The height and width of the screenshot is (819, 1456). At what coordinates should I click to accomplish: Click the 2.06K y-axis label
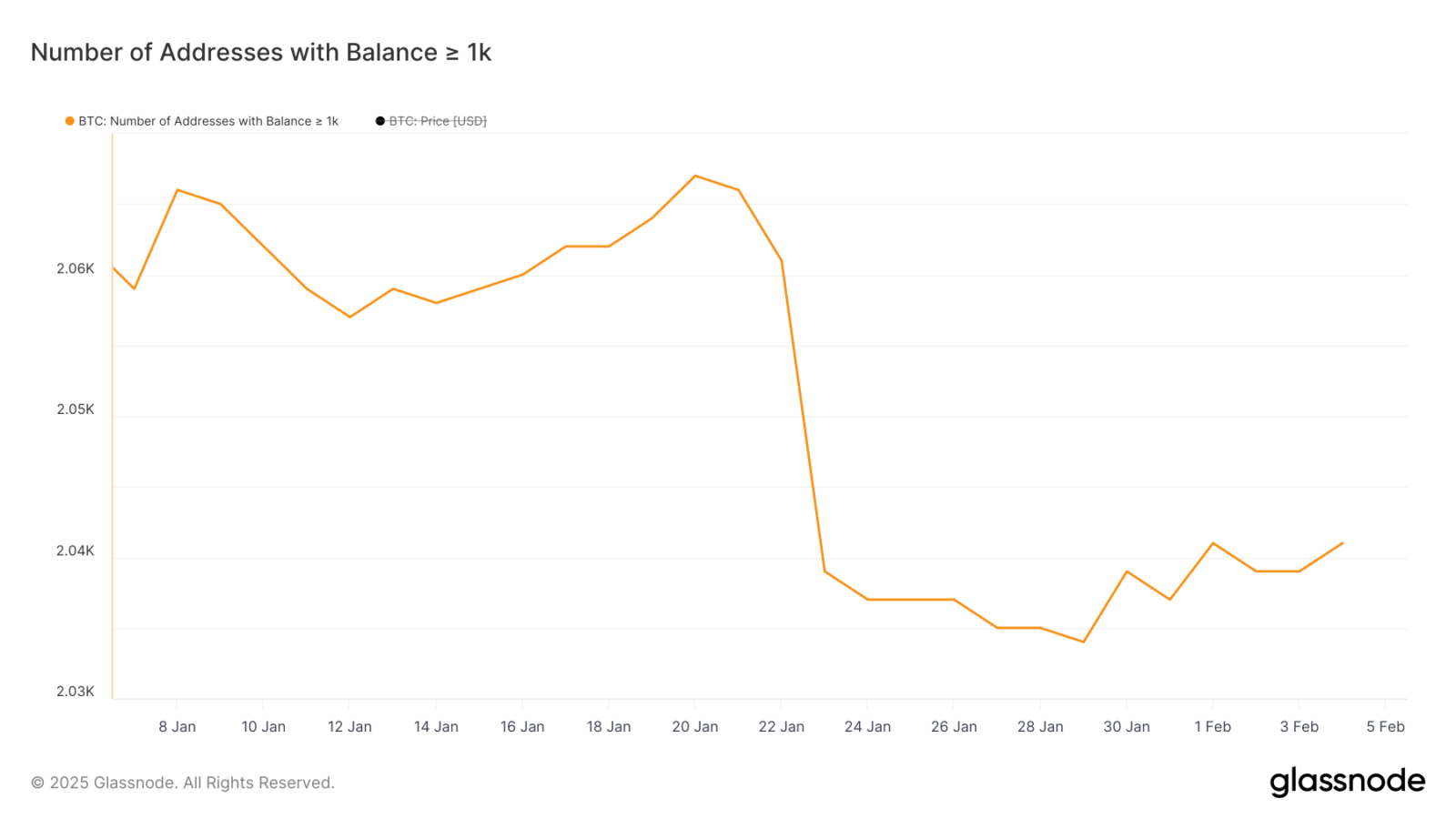coord(76,268)
